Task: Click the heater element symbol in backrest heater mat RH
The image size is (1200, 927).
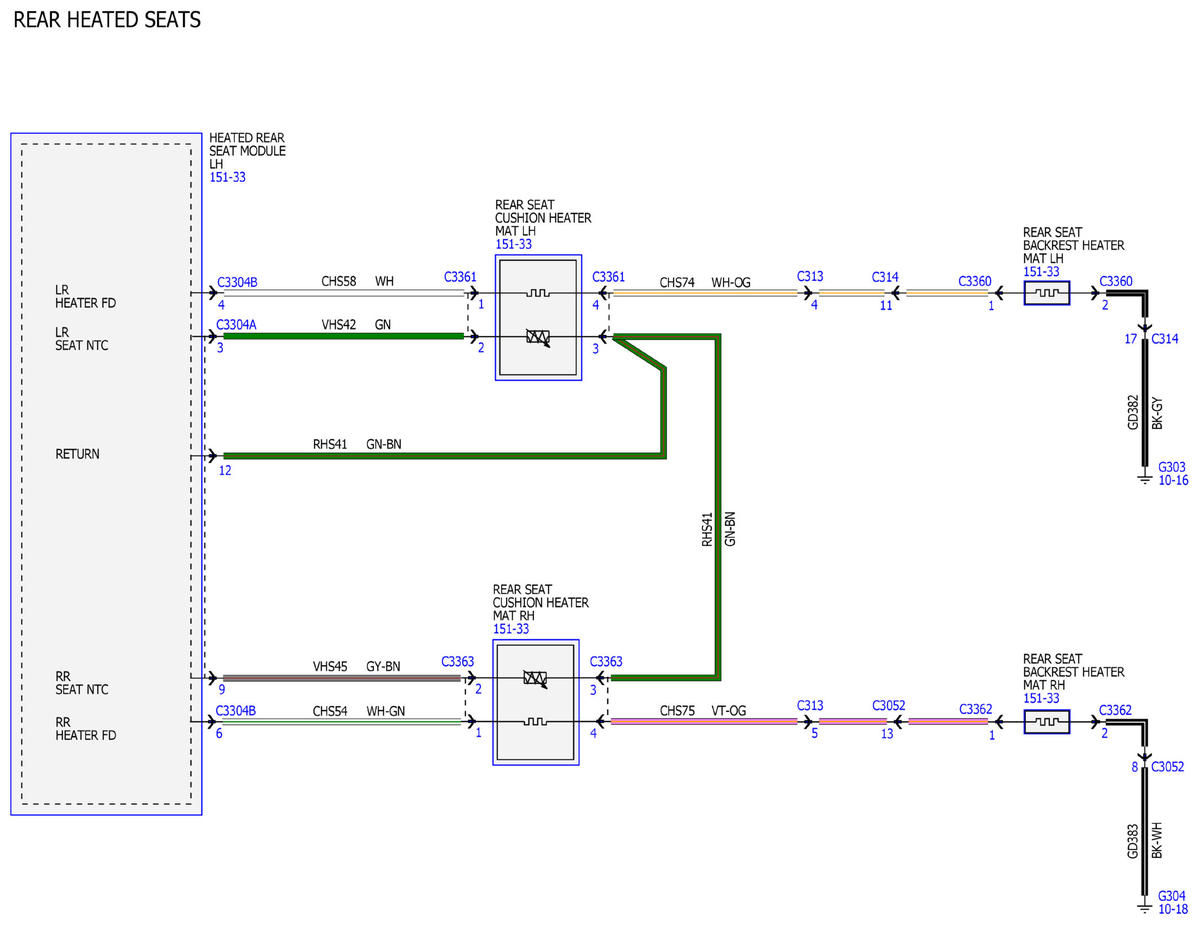Action: (x=1047, y=721)
